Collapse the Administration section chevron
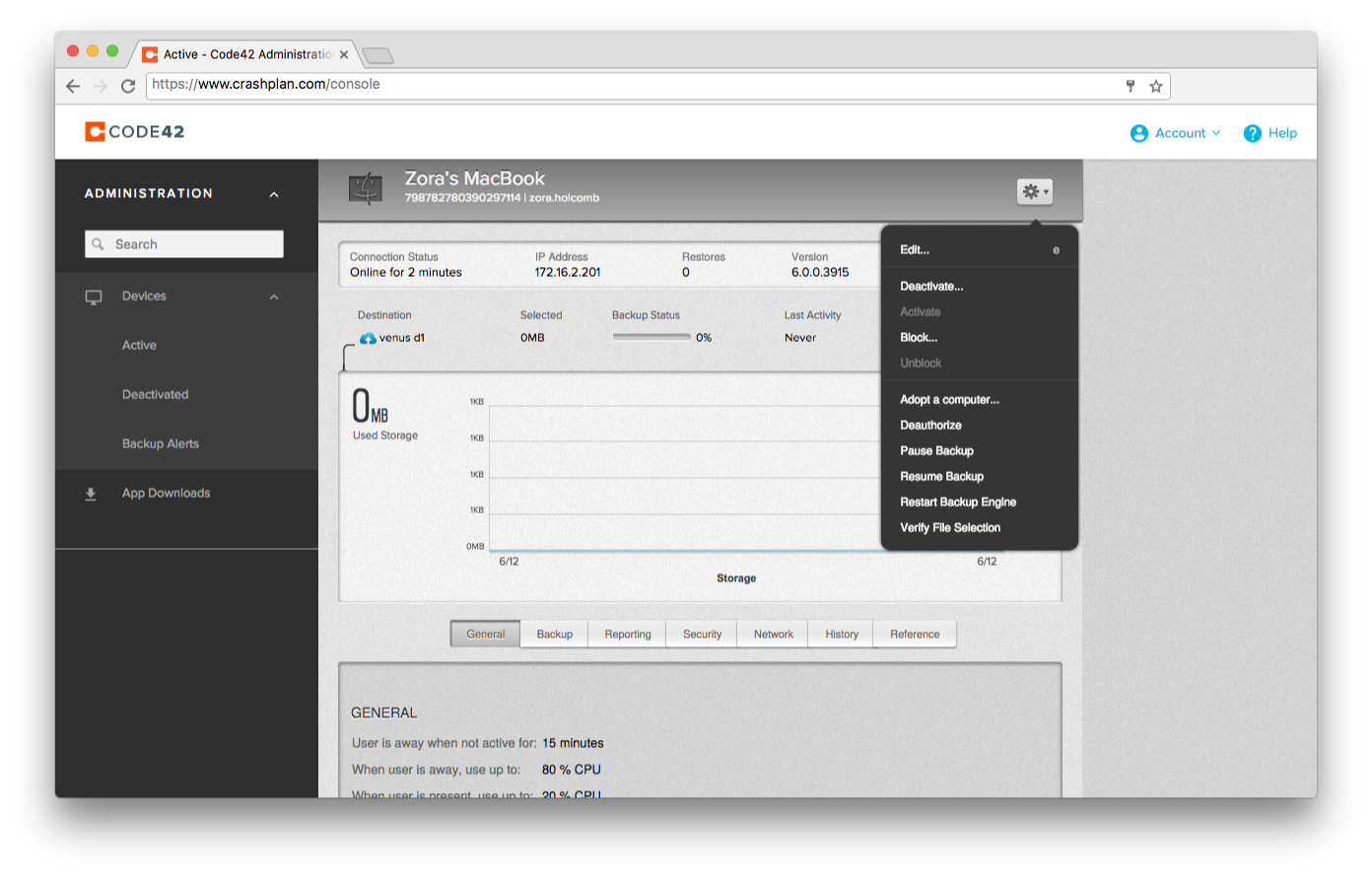1372x876 pixels. pyautogui.click(x=274, y=194)
